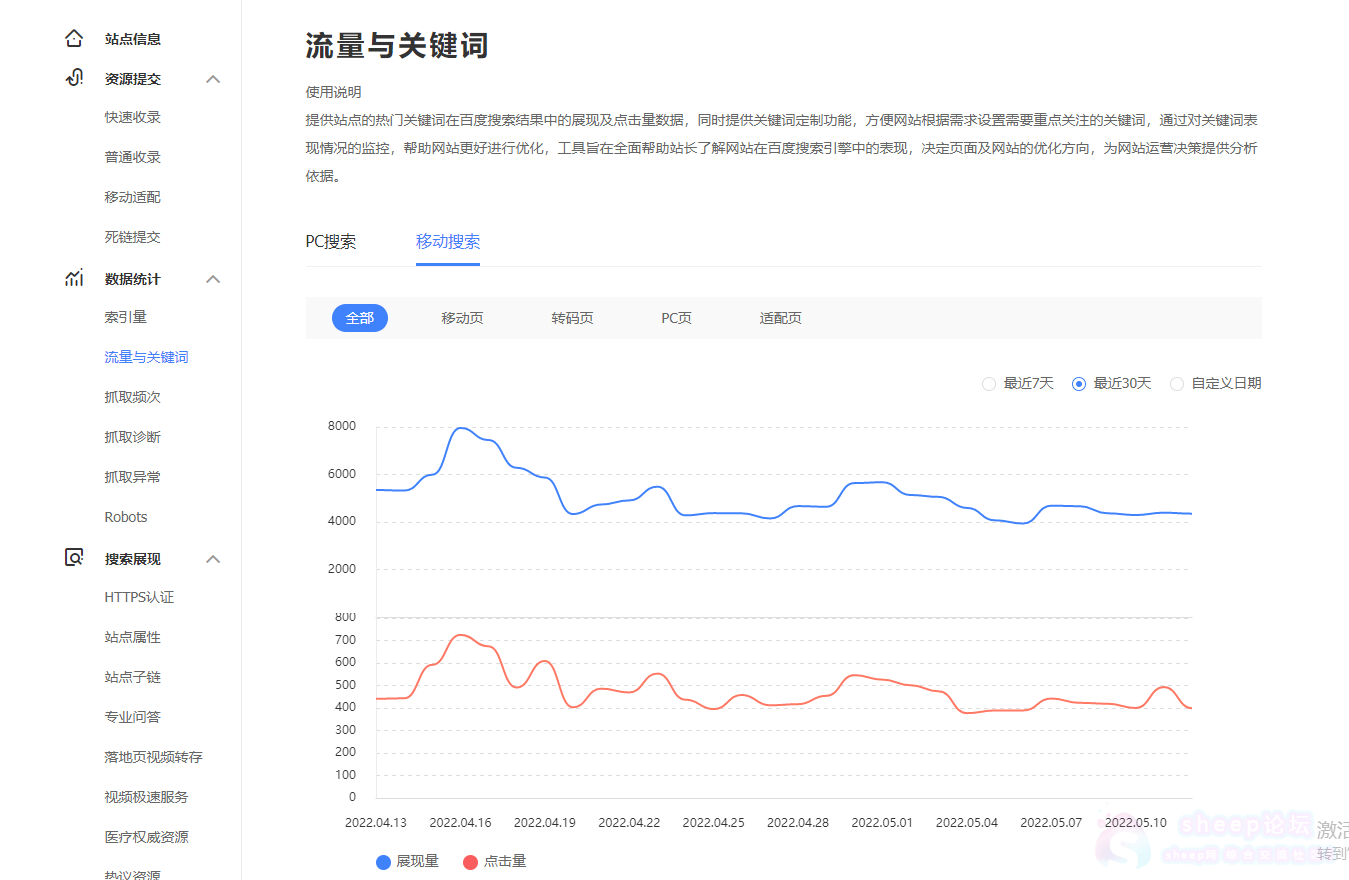Click the 搜索展现 section heading
The height and width of the screenshot is (880, 1349).
coord(133,559)
